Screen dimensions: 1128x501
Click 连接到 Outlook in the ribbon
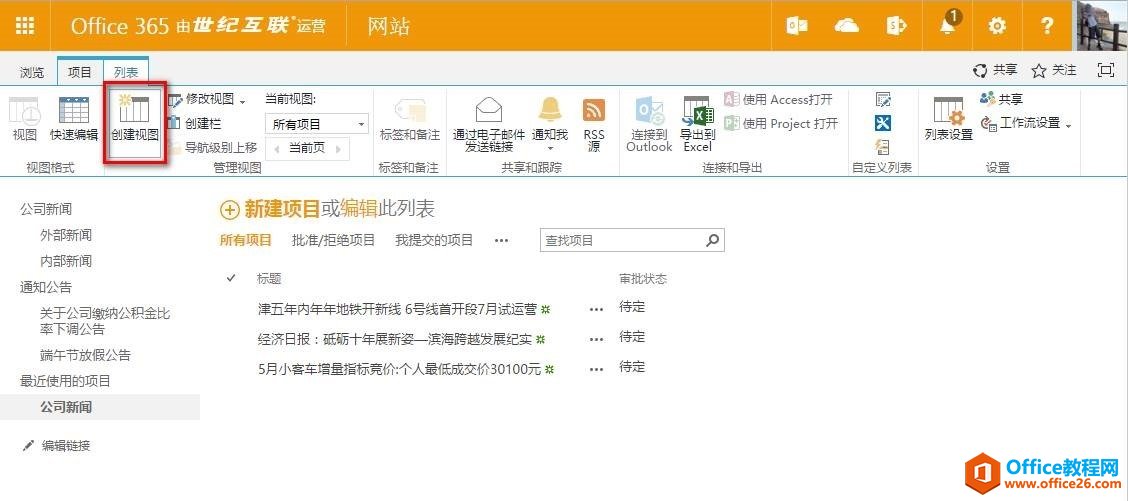[649, 124]
